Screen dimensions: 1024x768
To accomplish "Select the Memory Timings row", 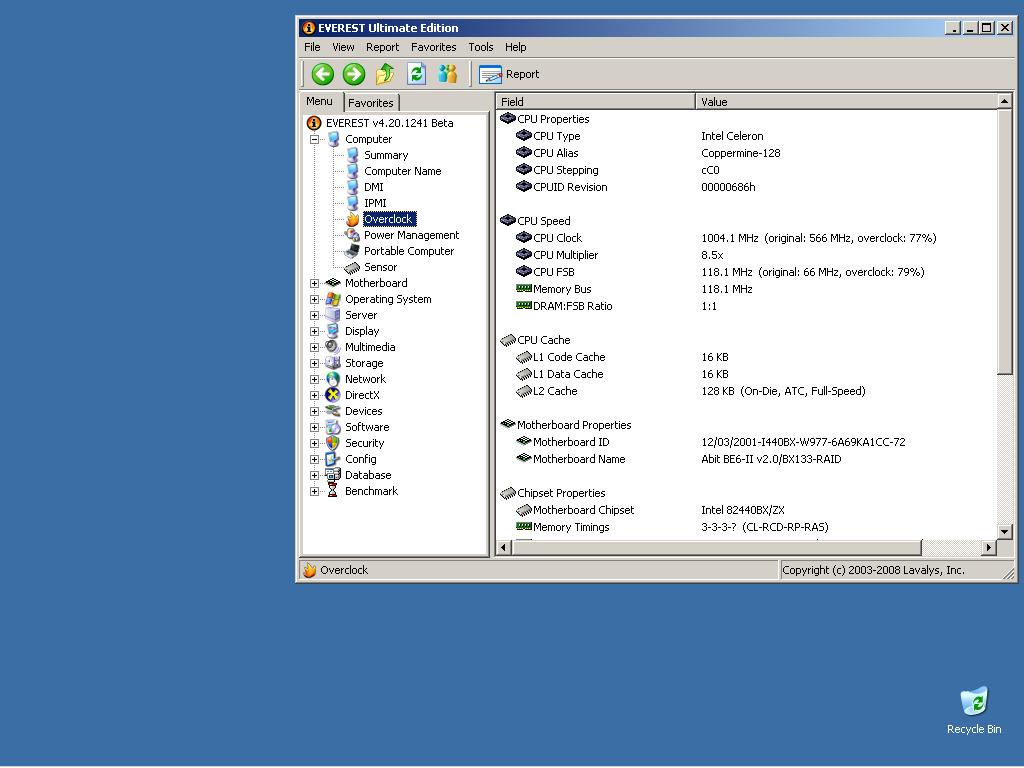I will click(746, 527).
